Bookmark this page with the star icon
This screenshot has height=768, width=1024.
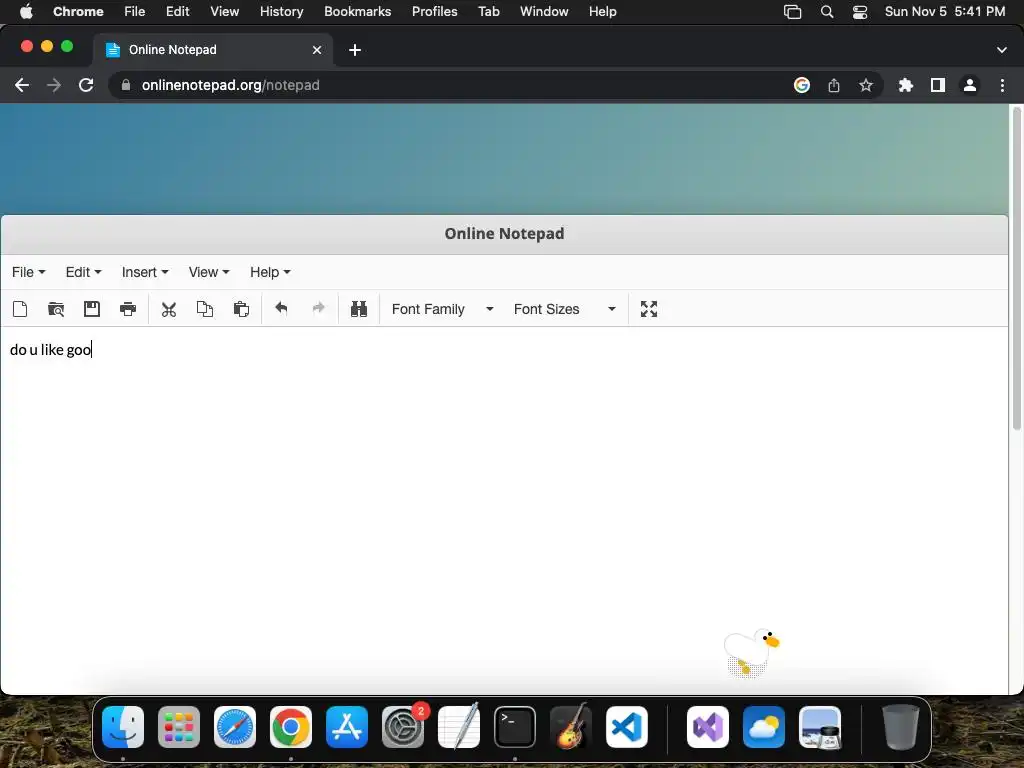point(865,85)
